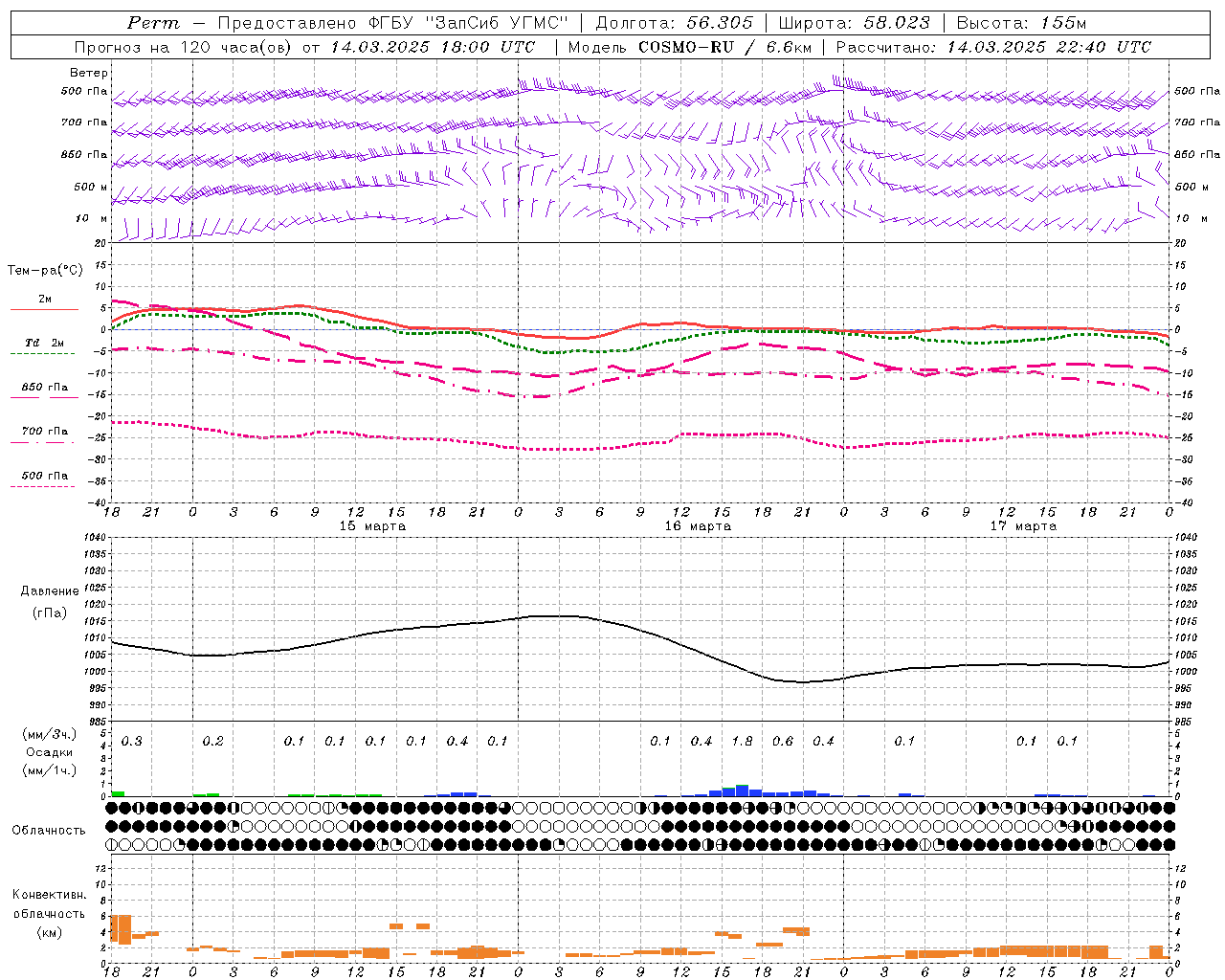Click the latitude value "Широта: 58.023"
1225x980 pixels.
(854, 23)
